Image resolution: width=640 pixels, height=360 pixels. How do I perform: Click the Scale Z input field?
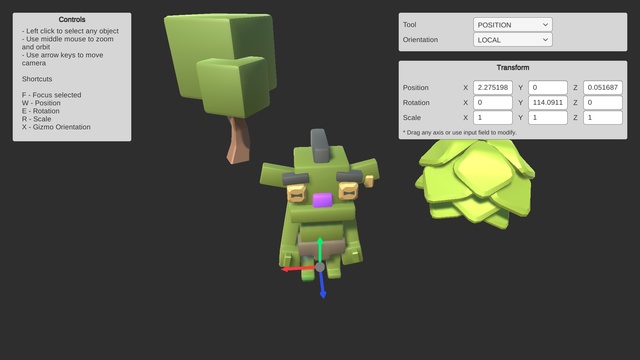click(603, 118)
